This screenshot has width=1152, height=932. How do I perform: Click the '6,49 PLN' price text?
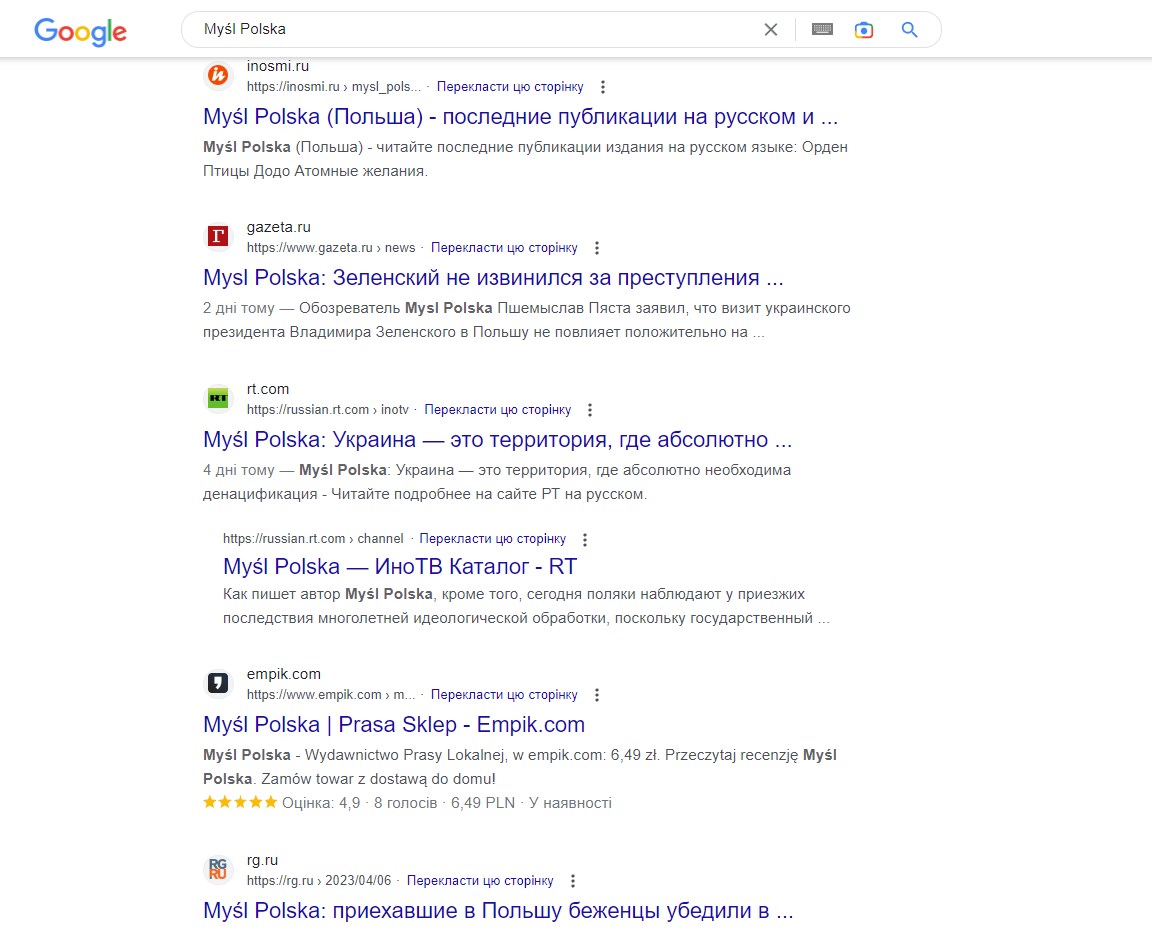click(x=483, y=803)
